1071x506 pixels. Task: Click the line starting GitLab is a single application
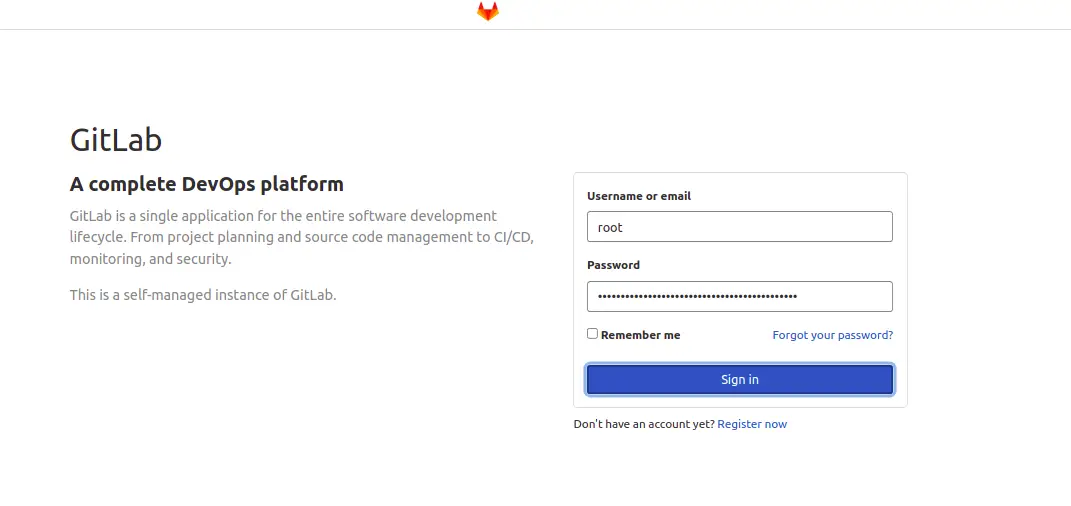tap(283, 216)
